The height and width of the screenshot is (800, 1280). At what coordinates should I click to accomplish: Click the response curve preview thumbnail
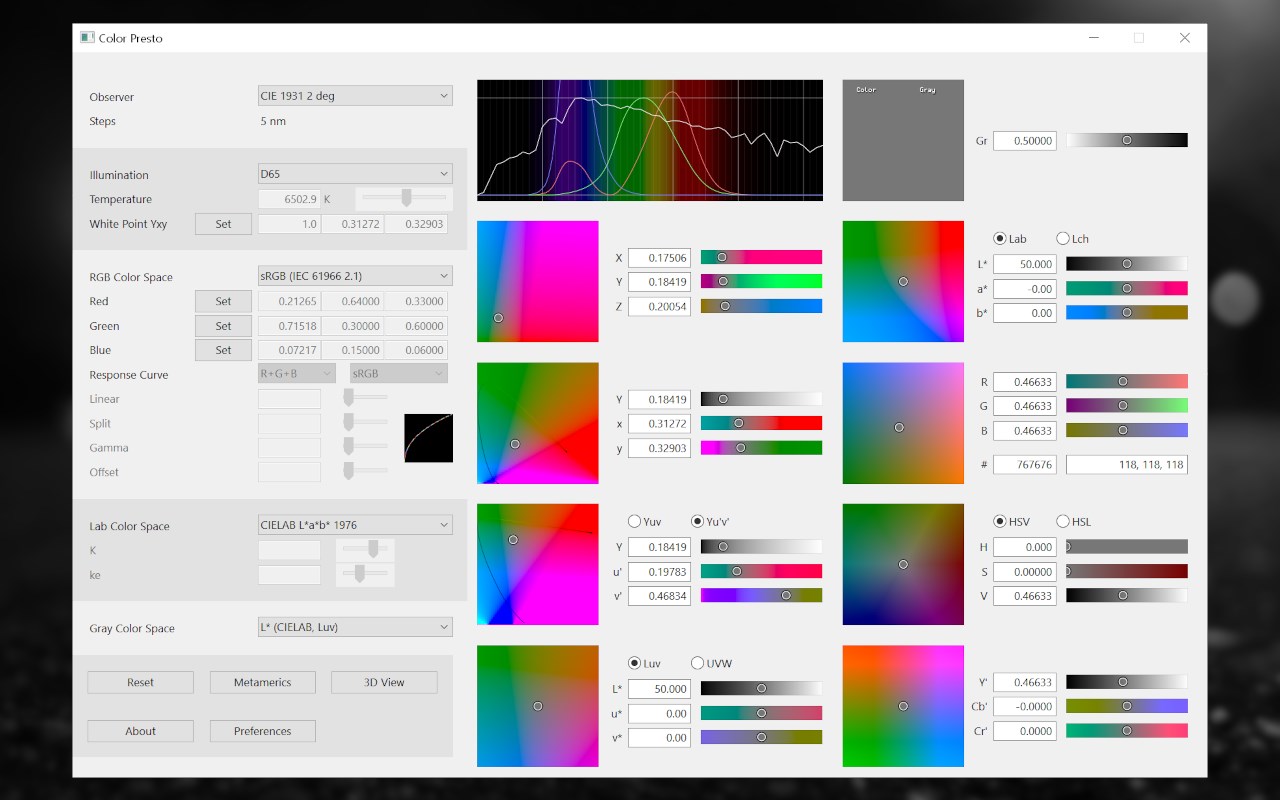pos(428,438)
